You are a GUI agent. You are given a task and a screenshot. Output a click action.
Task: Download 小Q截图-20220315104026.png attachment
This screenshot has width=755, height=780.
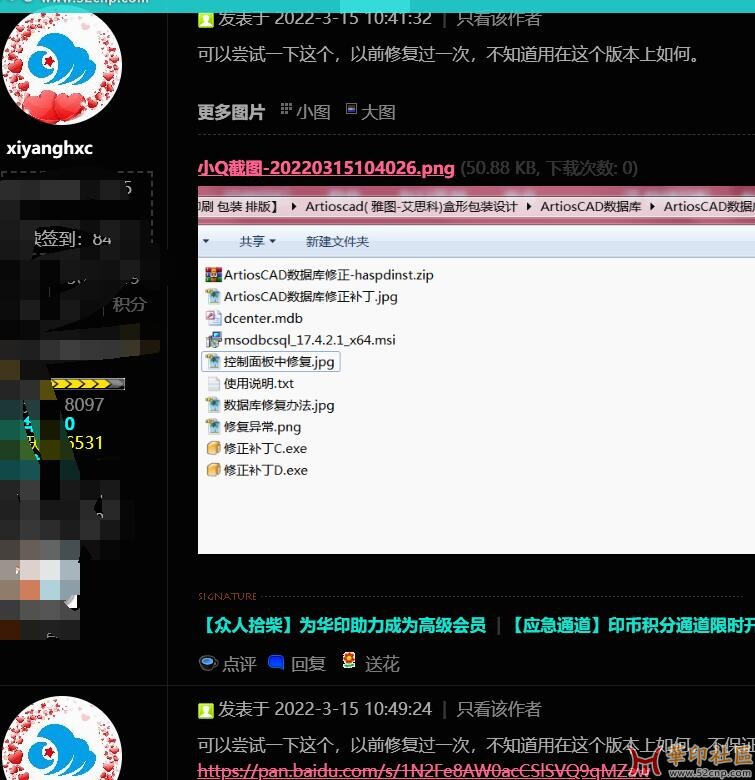point(326,168)
